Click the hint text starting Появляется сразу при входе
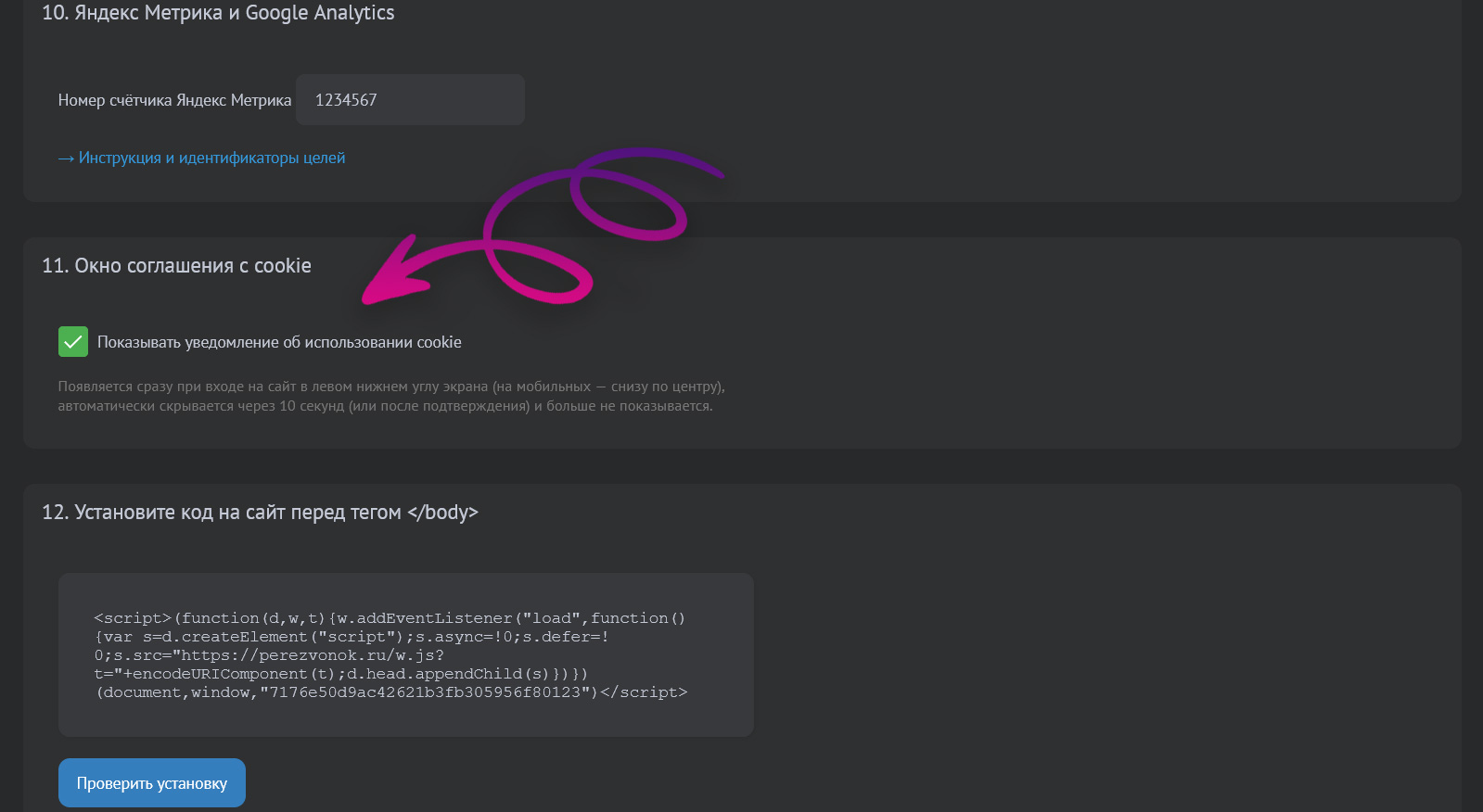 click(x=390, y=387)
